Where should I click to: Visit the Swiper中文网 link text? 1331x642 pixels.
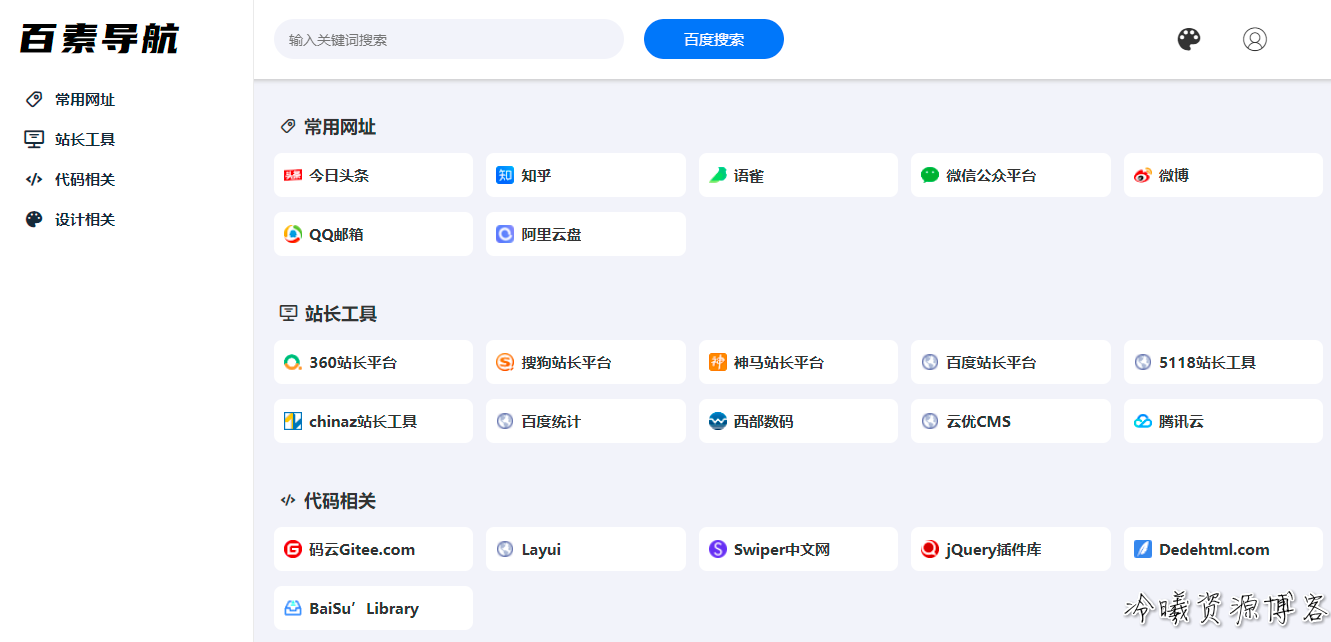tap(782, 549)
